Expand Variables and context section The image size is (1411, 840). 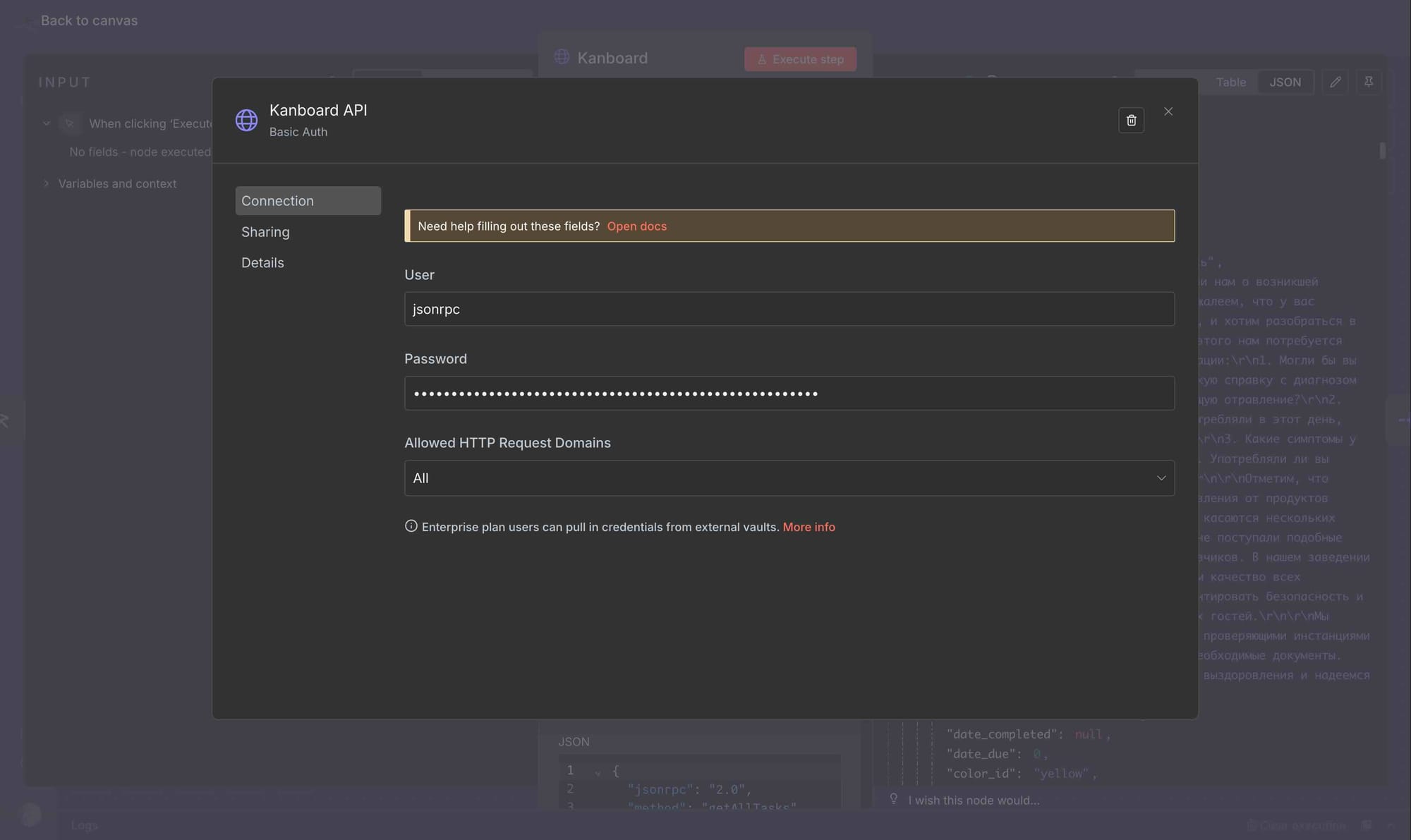(x=47, y=183)
